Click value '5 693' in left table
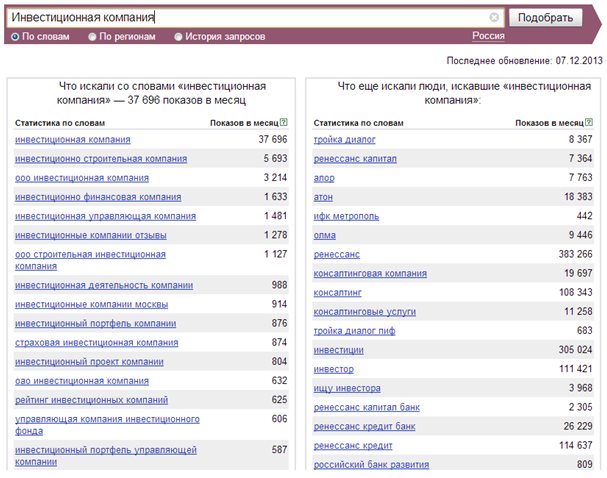 click(x=275, y=158)
